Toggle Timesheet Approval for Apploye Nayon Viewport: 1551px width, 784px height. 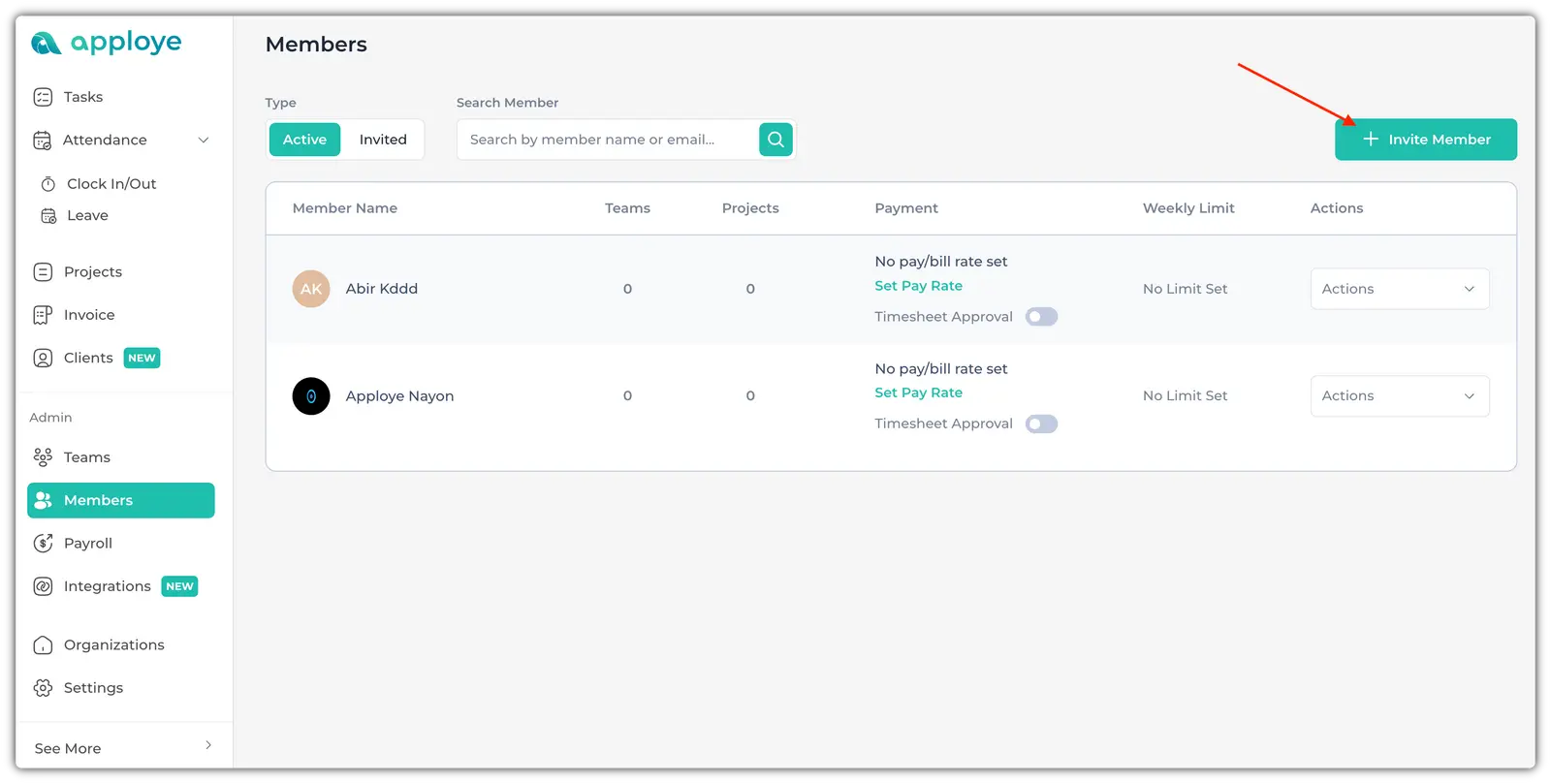(x=1041, y=424)
